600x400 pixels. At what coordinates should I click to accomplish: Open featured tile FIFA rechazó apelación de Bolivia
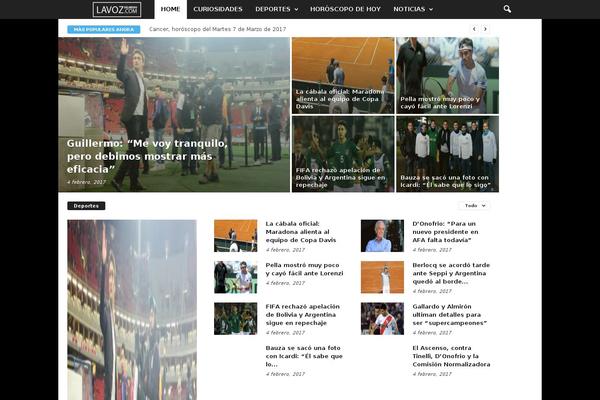point(343,154)
